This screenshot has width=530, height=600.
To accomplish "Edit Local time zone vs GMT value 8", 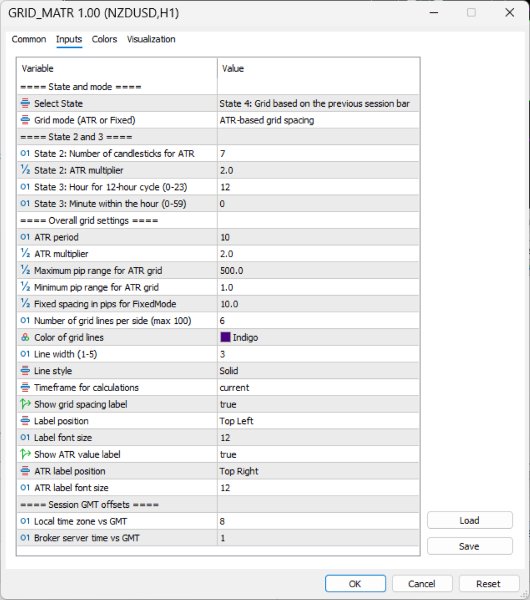I will coord(318,521).
